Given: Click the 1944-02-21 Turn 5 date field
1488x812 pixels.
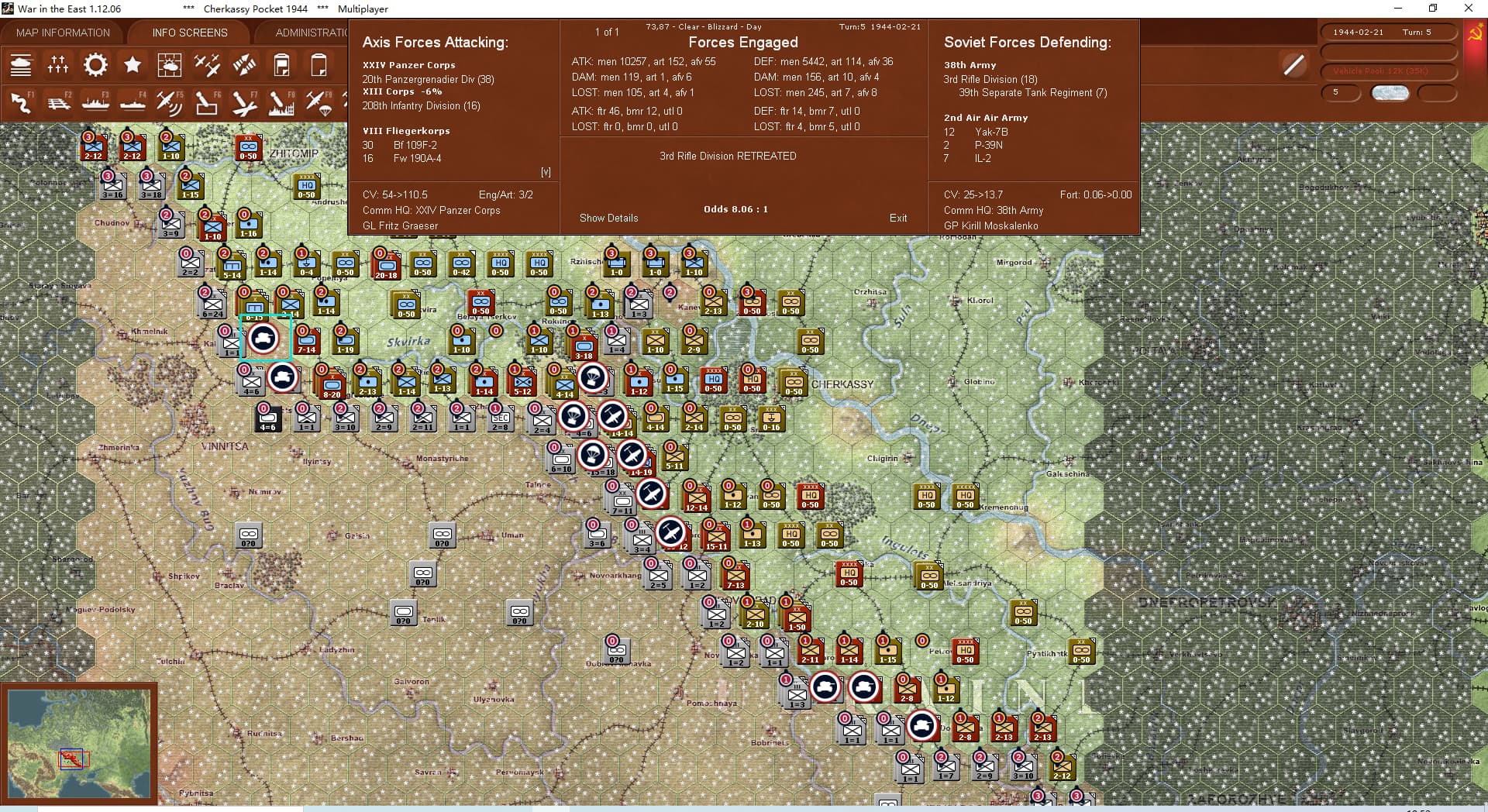Looking at the screenshot, I should click(1388, 33).
